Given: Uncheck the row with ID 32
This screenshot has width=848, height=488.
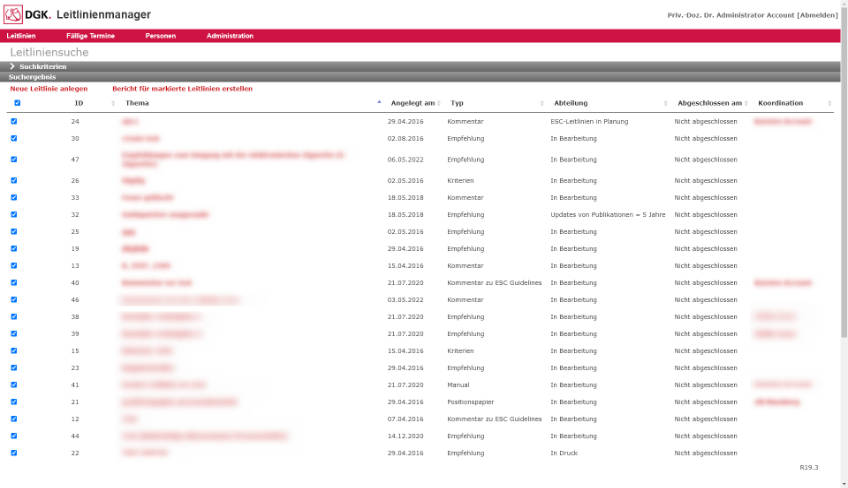Looking at the screenshot, I should (x=14, y=214).
